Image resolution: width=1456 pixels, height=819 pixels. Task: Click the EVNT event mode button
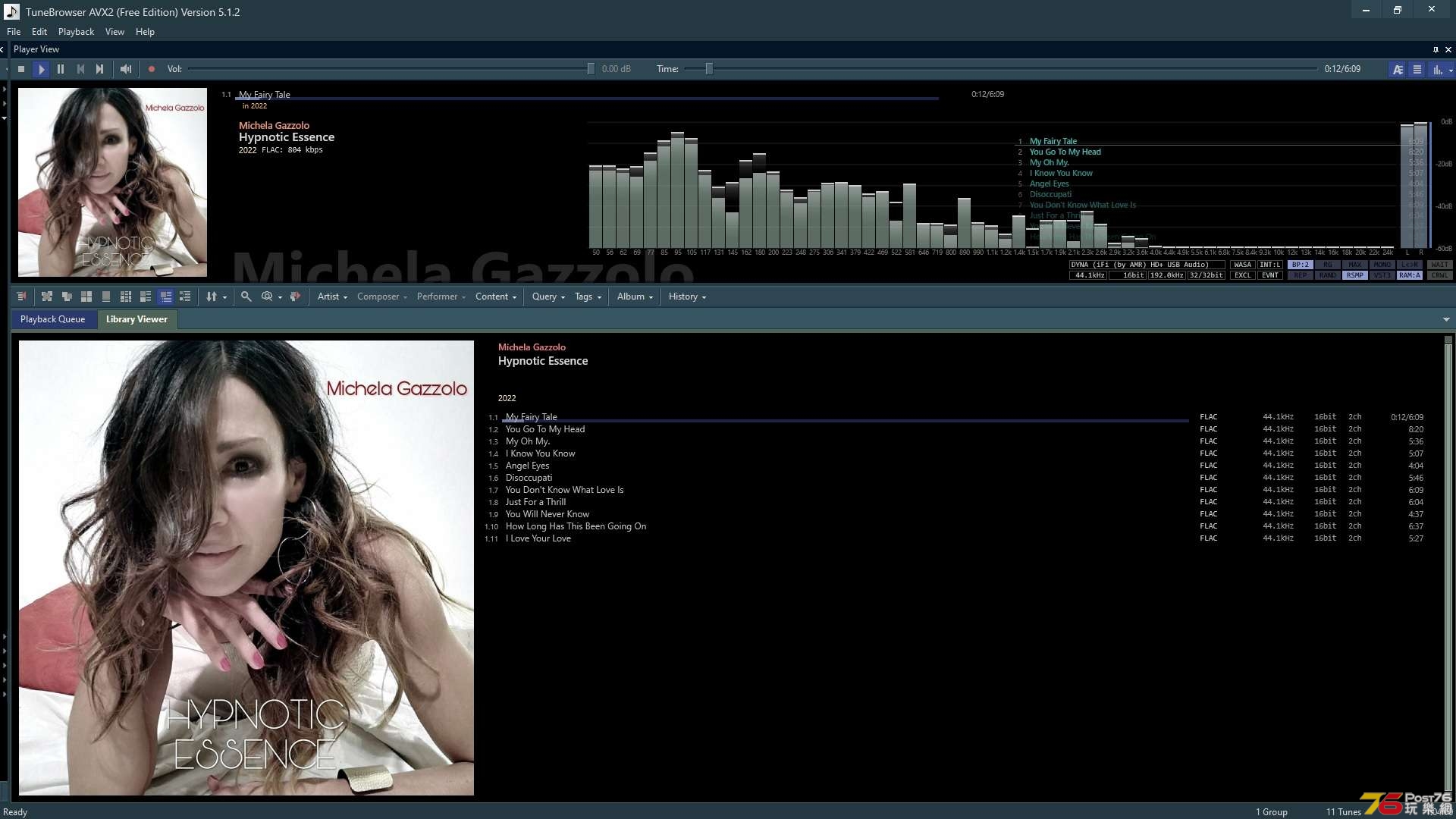pyautogui.click(x=1270, y=275)
